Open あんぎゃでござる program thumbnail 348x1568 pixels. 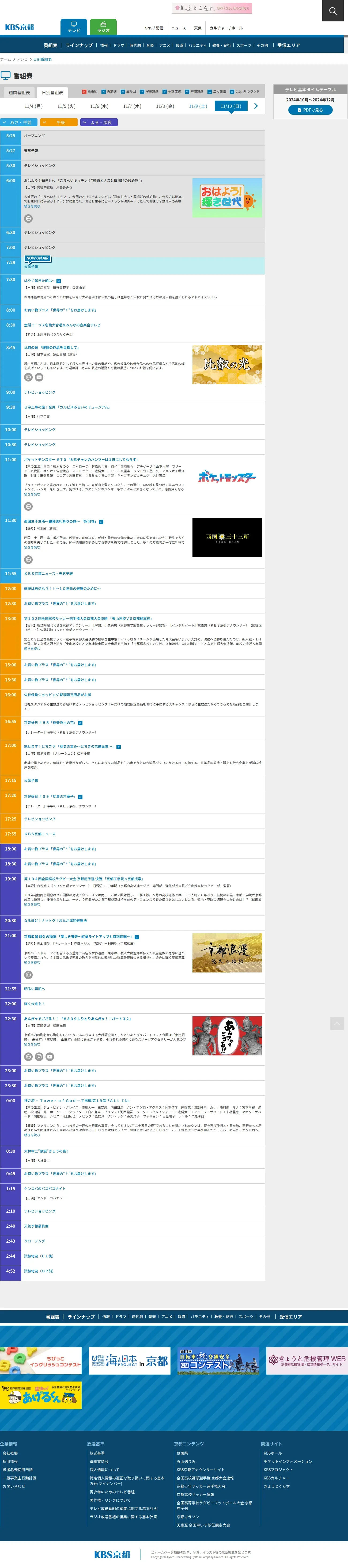[x=227, y=1035]
